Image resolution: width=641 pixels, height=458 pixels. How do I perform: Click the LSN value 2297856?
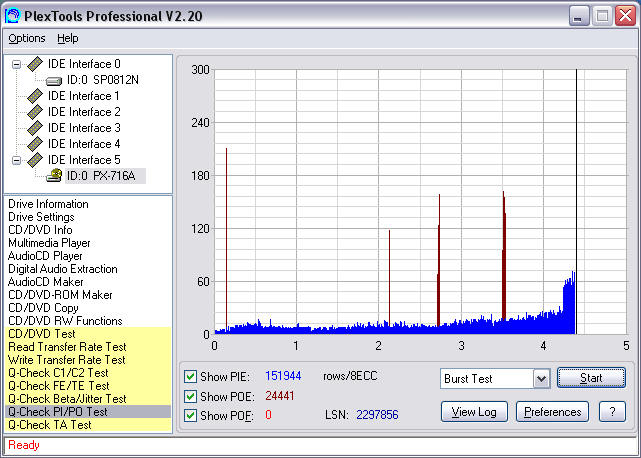tap(377, 415)
